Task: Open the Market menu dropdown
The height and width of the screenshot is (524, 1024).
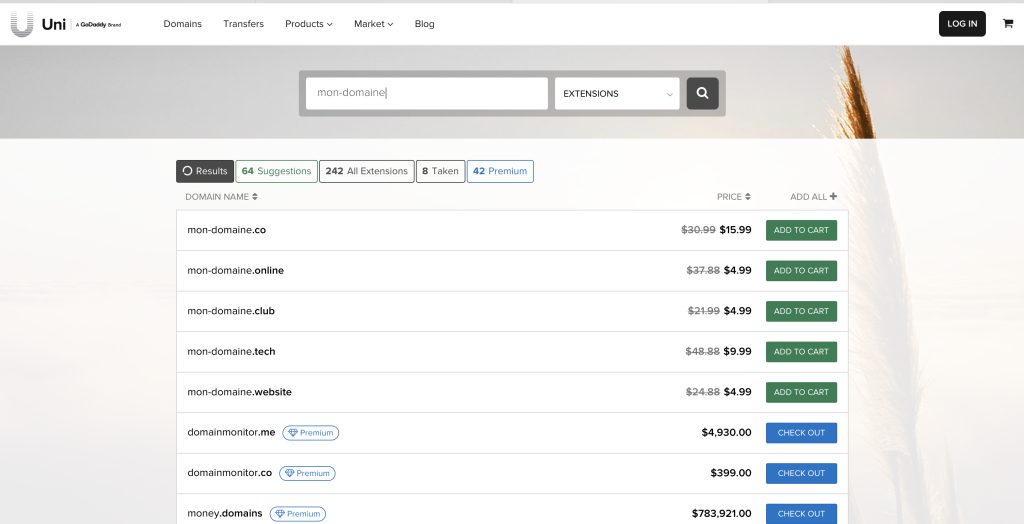Action: point(373,24)
